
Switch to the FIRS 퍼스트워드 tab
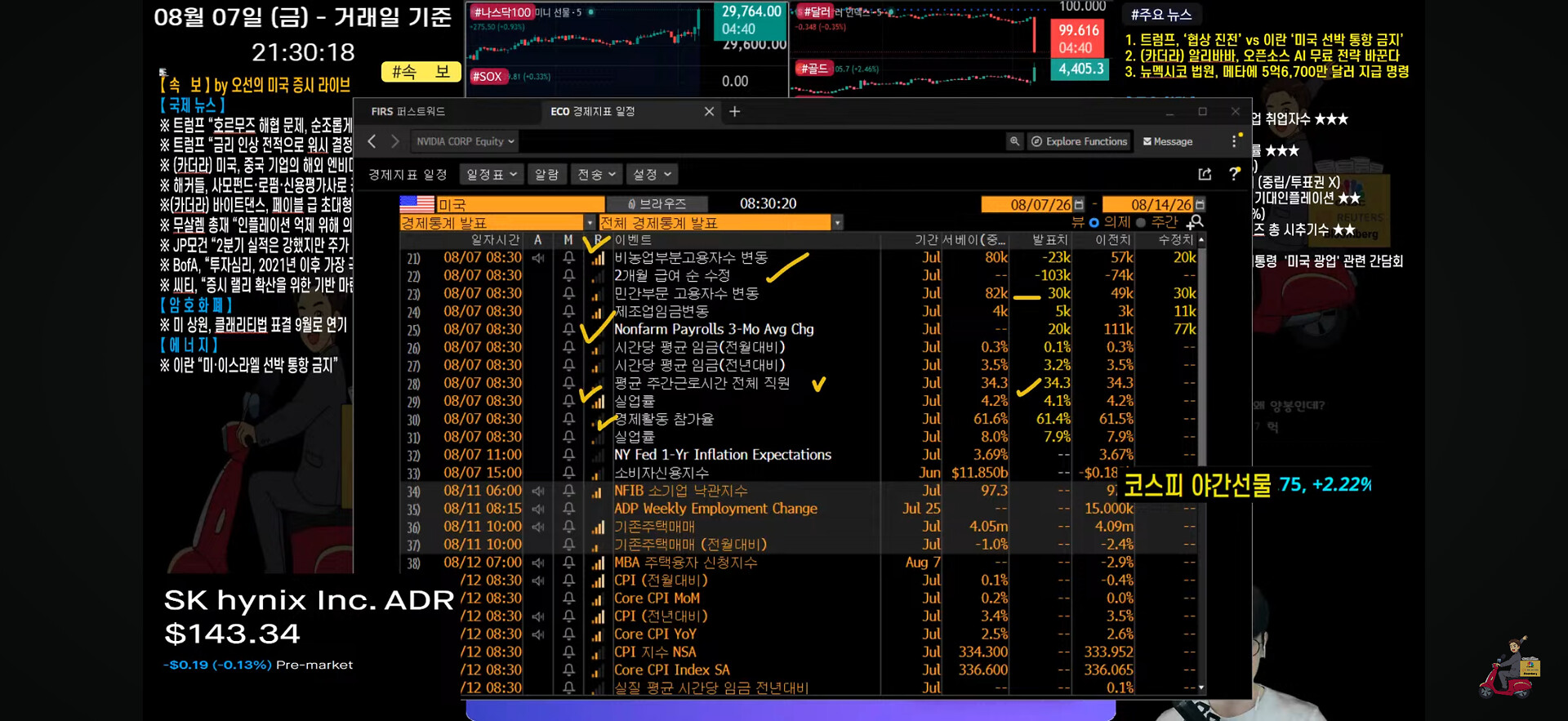408,111
